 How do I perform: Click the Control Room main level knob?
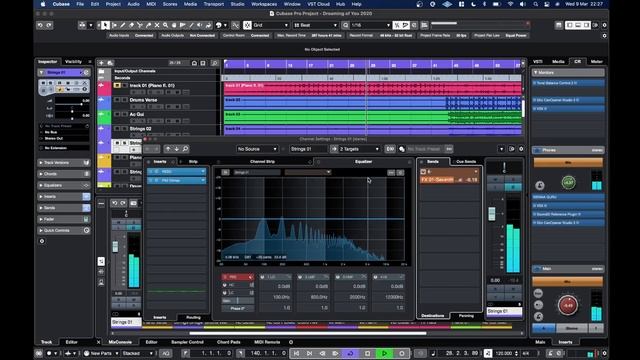pyautogui.click(x=567, y=305)
